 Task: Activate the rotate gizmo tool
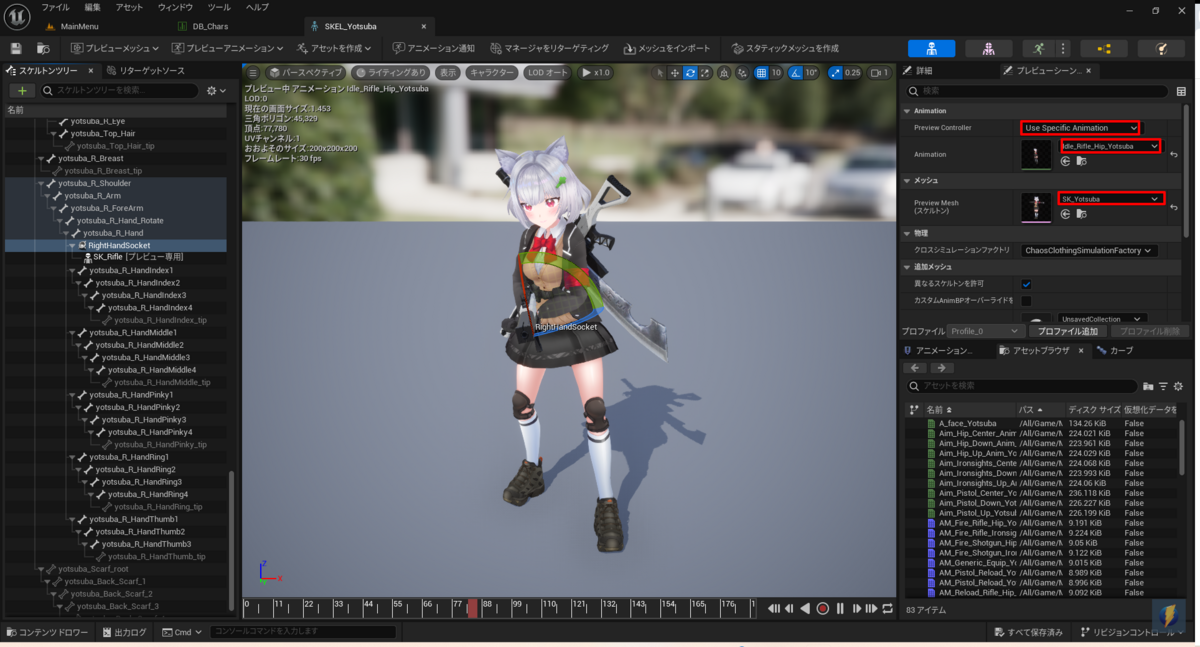(x=690, y=72)
